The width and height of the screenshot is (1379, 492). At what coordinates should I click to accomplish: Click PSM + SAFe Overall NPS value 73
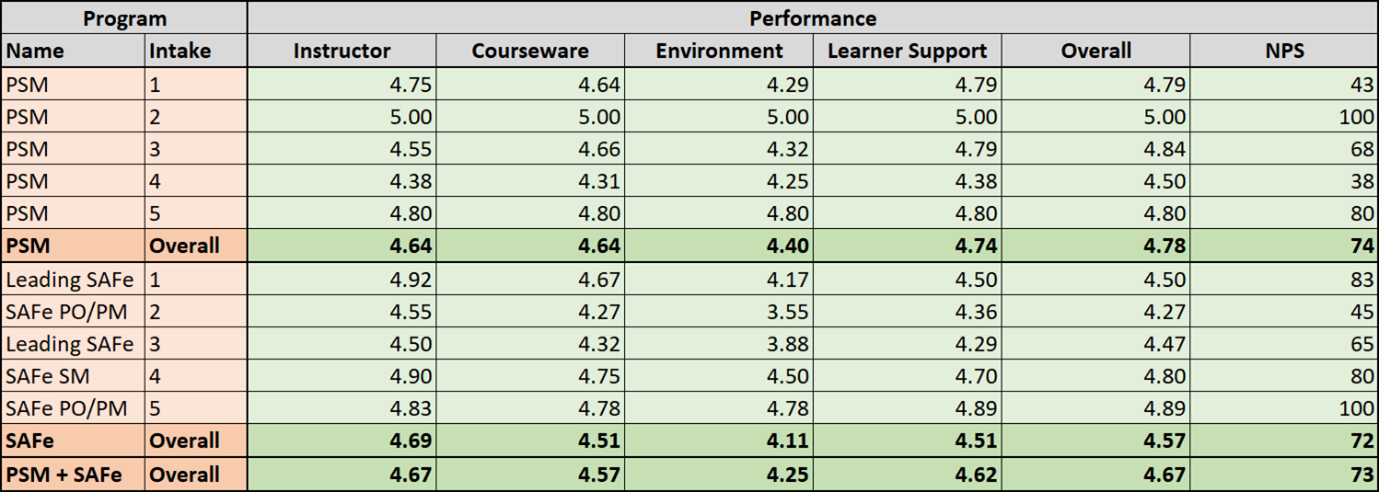point(1284,474)
